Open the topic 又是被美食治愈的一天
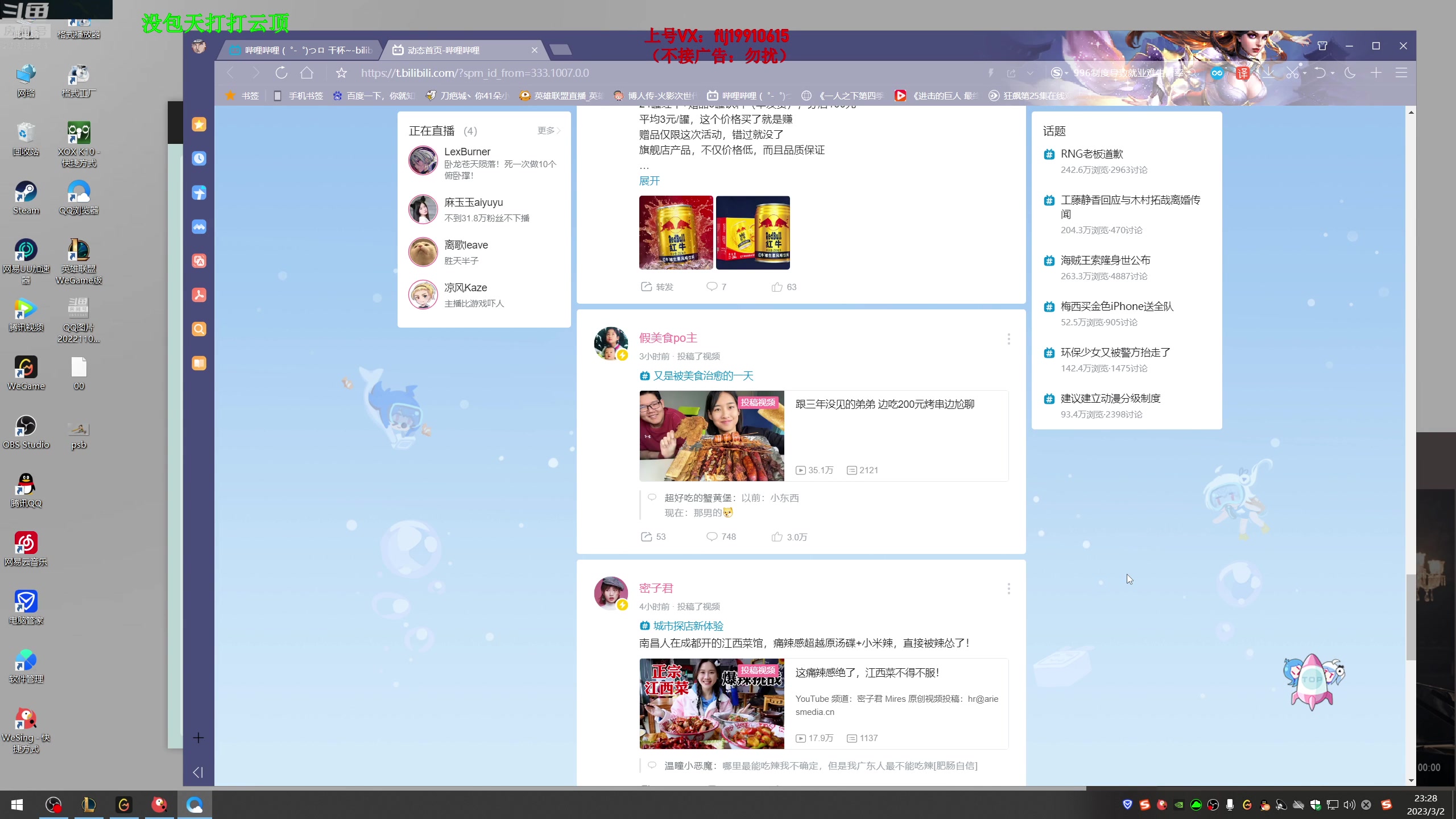This screenshot has width=1456, height=819. pyautogui.click(x=697, y=375)
